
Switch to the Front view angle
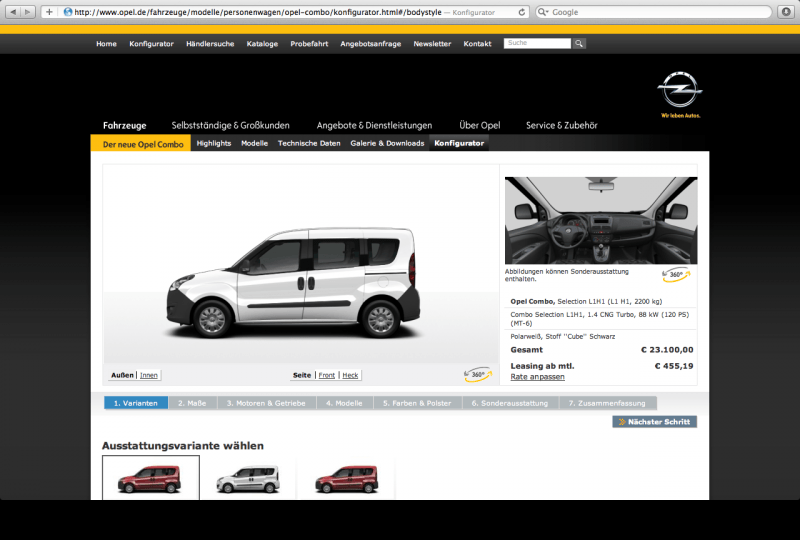click(x=327, y=375)
